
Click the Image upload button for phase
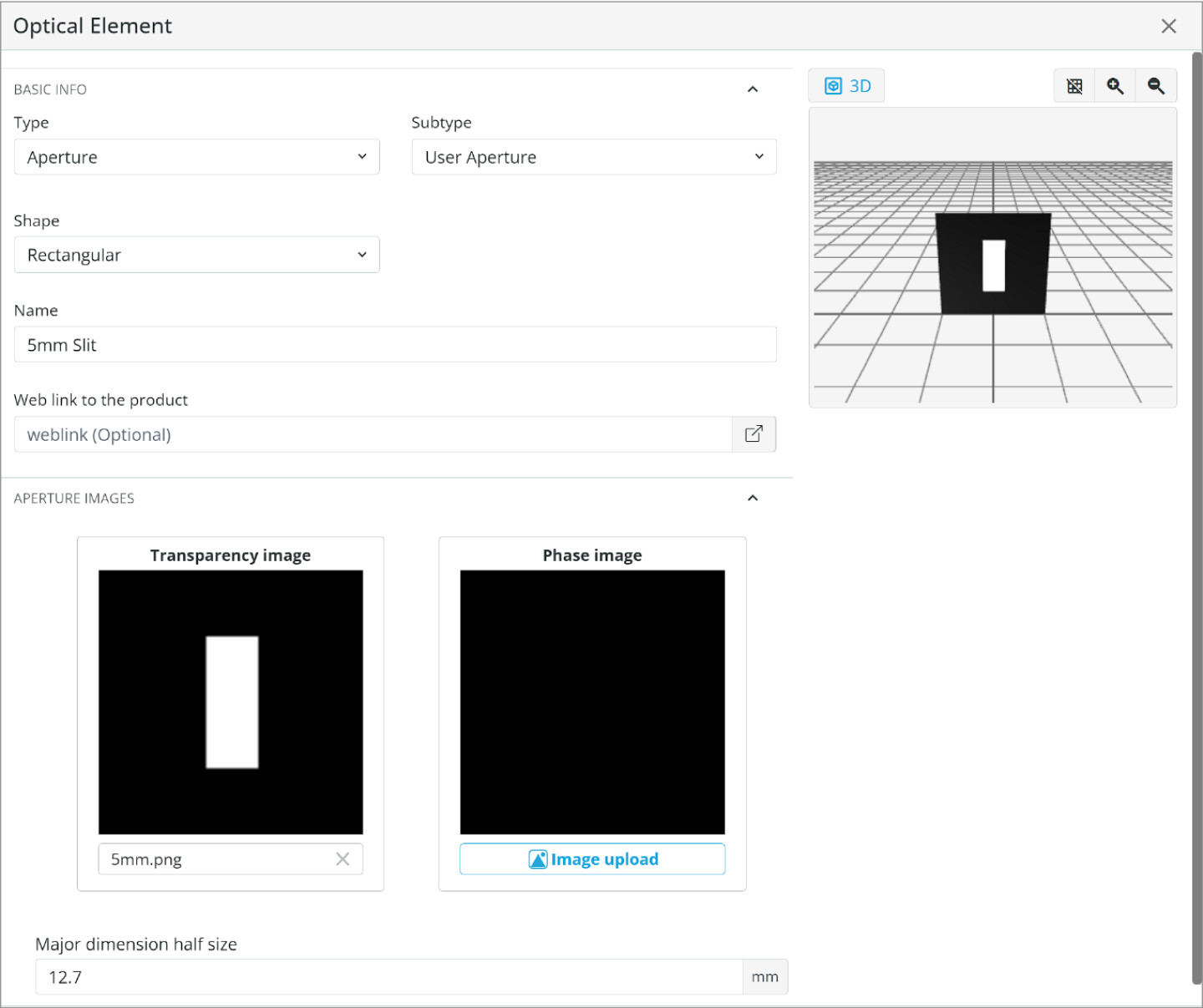point(592,859)
